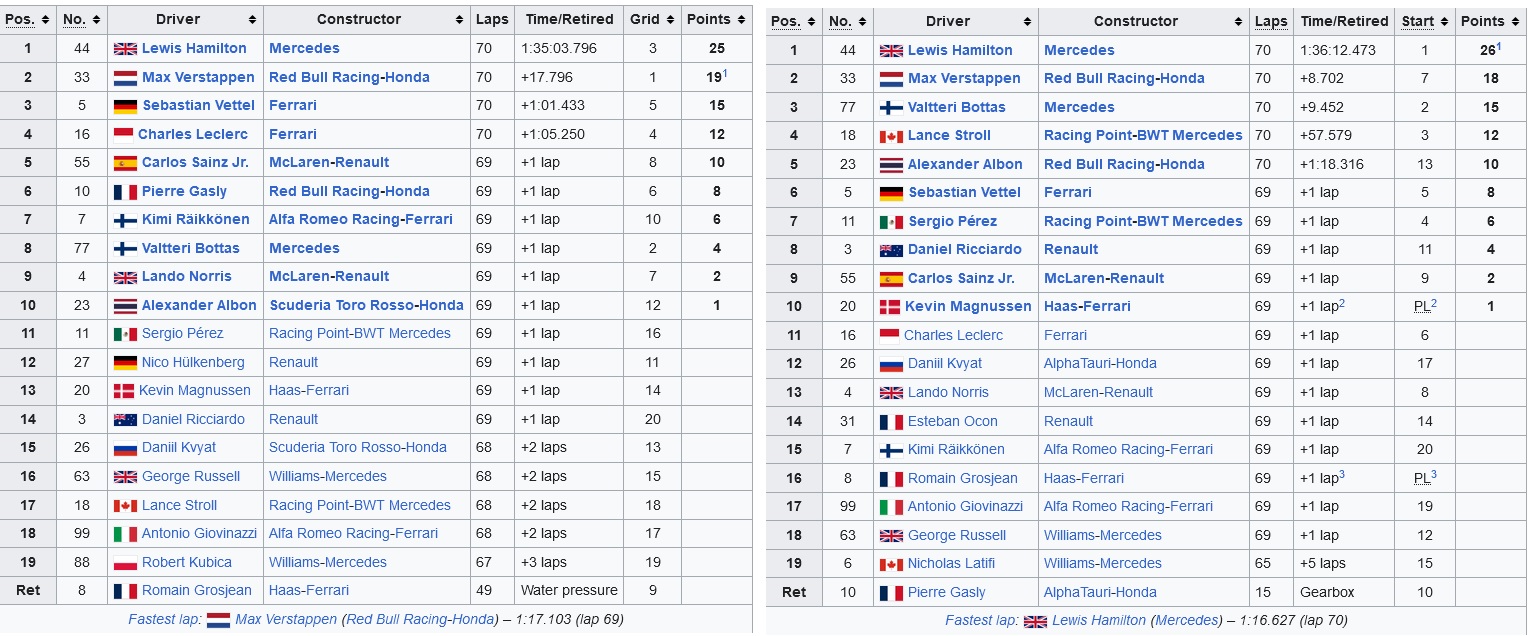The width and height of the screenshot is (1528, 636).
Task: Select the time '1:35:03.796' in left table
Action: [559, 48]
